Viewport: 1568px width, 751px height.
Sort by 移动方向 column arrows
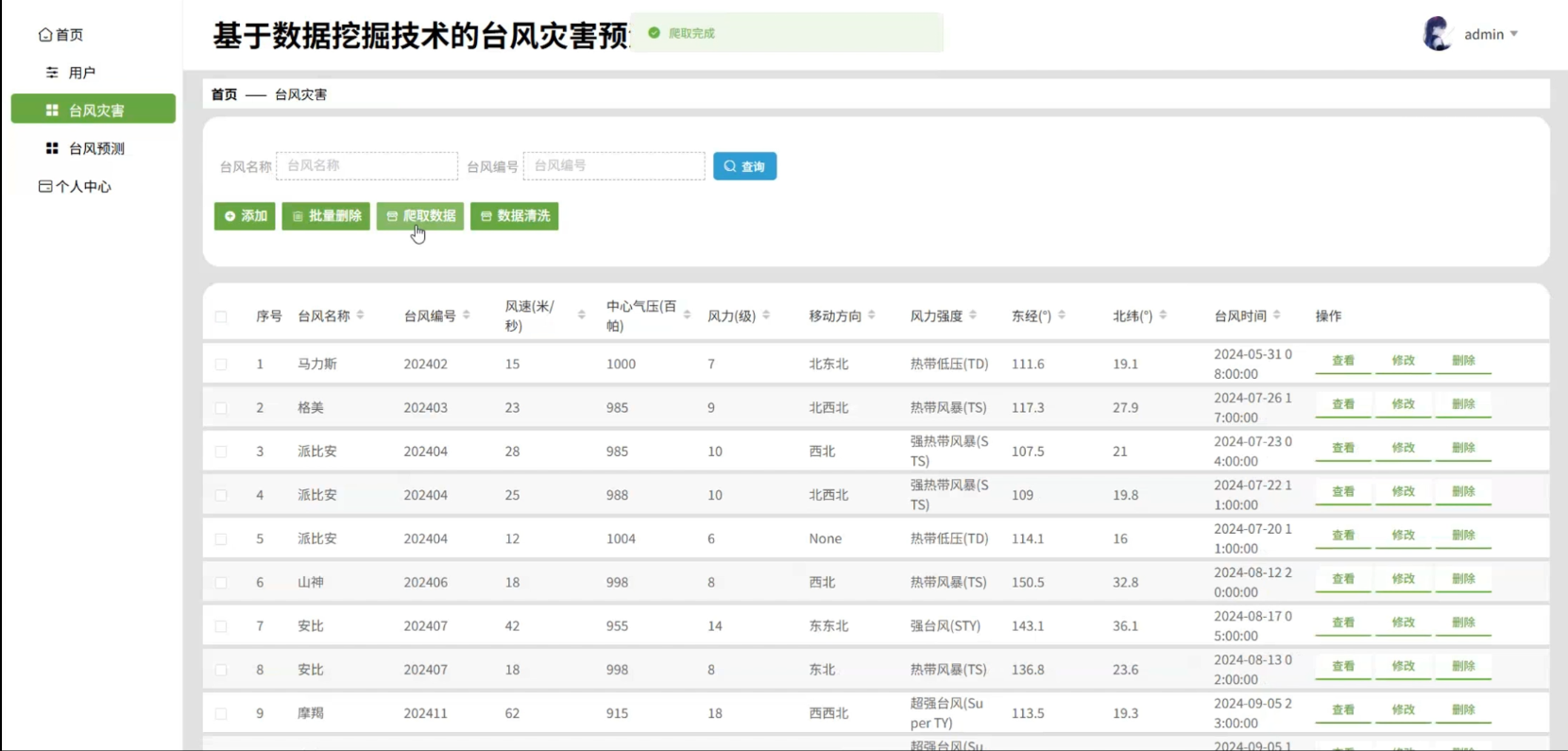click(871, 316)
